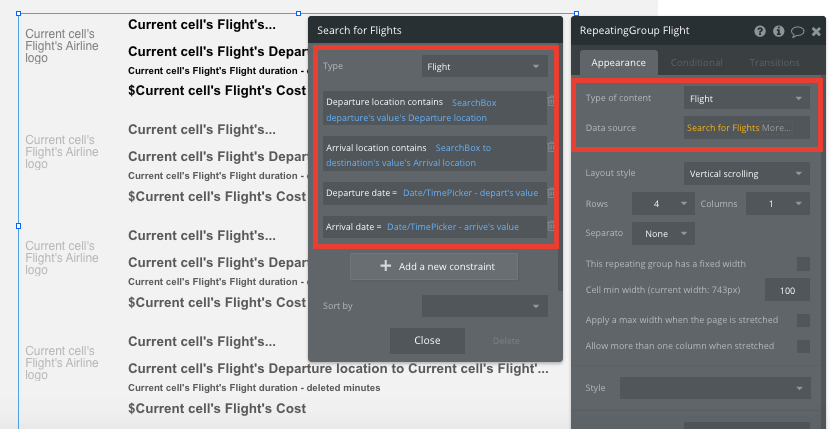Open the Type of content dropdown

pos(746,99)
